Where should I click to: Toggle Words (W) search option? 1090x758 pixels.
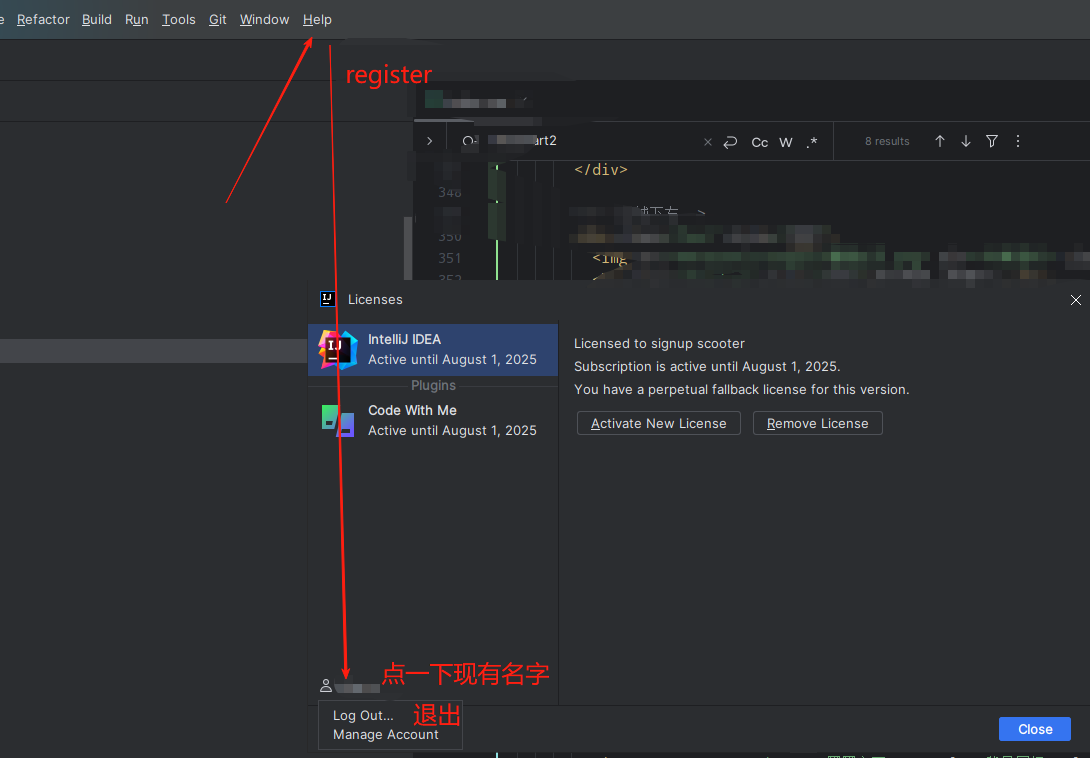[786, 142]
